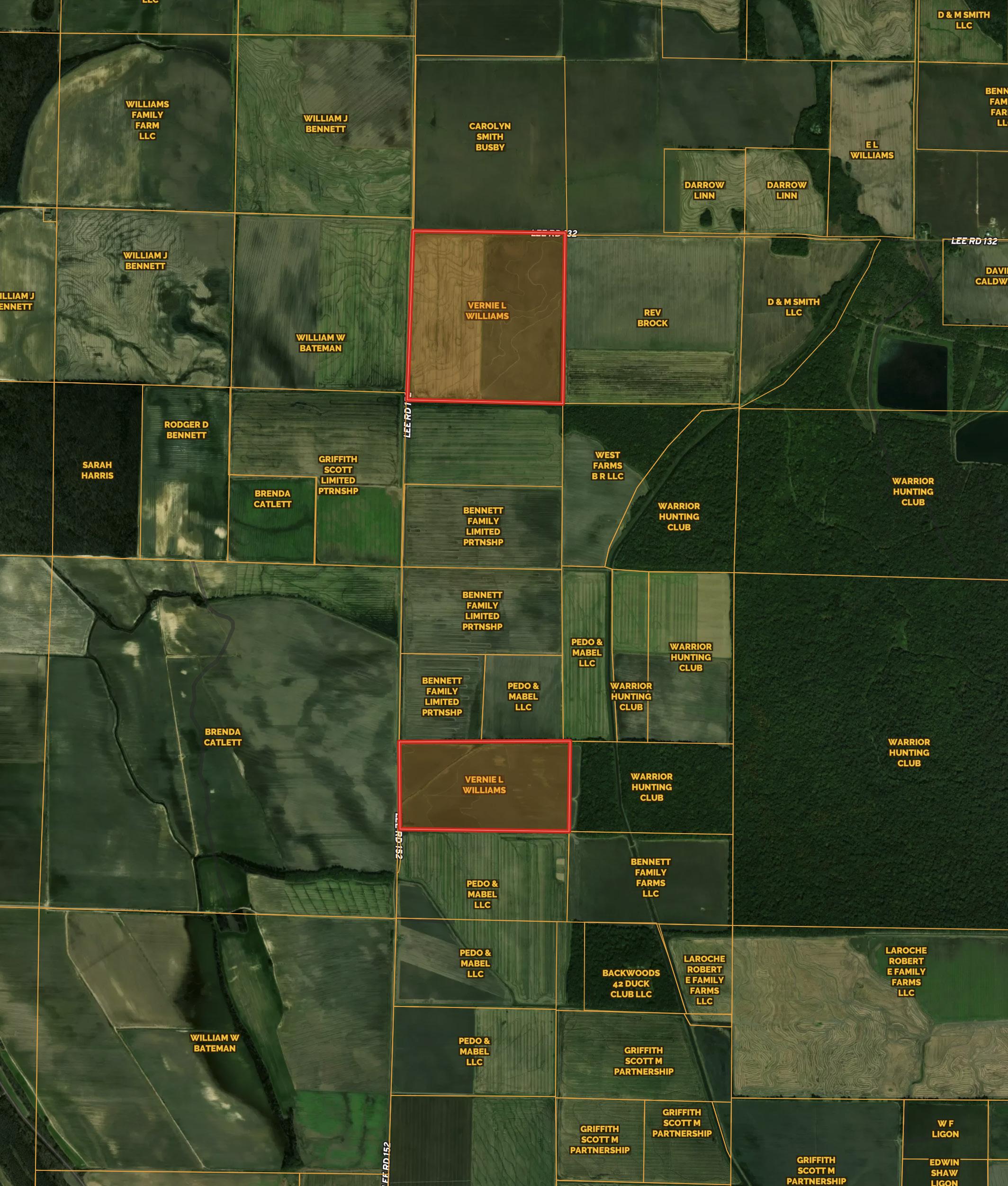Click the Bennett Family Farms LLC parcel
The image size is (1008, 1186).
click(650, 878)
